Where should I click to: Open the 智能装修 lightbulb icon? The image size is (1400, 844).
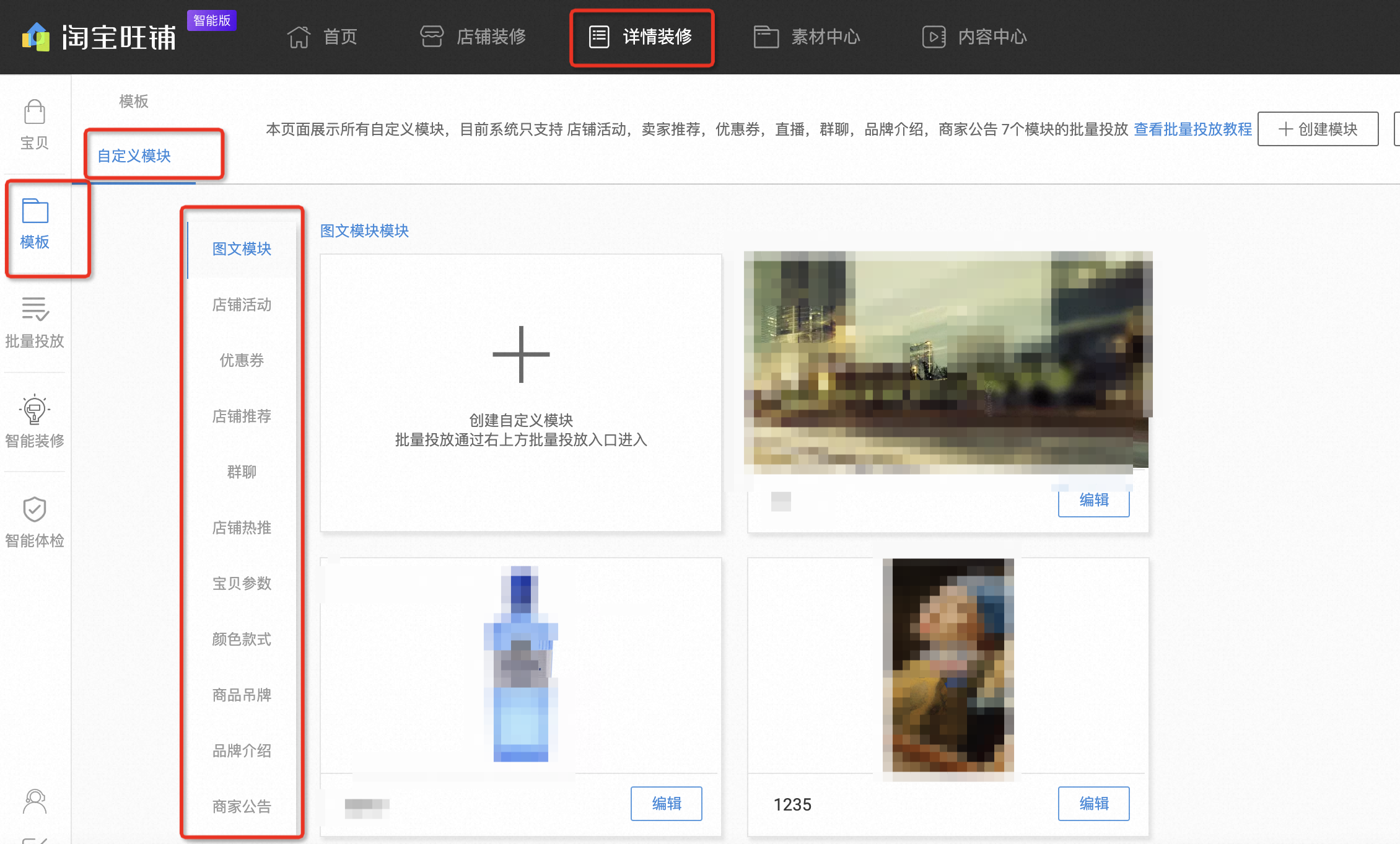point(35,409)
